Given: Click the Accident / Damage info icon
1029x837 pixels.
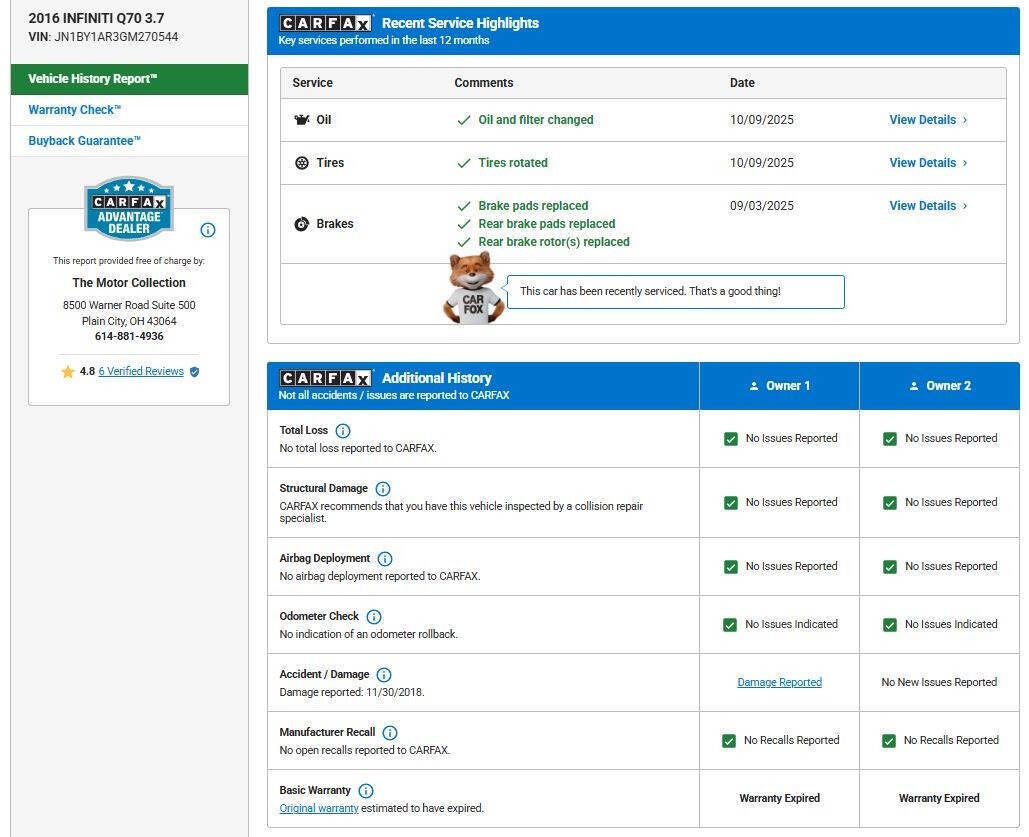Looking at the screenshot, I should tap(384, 675).
